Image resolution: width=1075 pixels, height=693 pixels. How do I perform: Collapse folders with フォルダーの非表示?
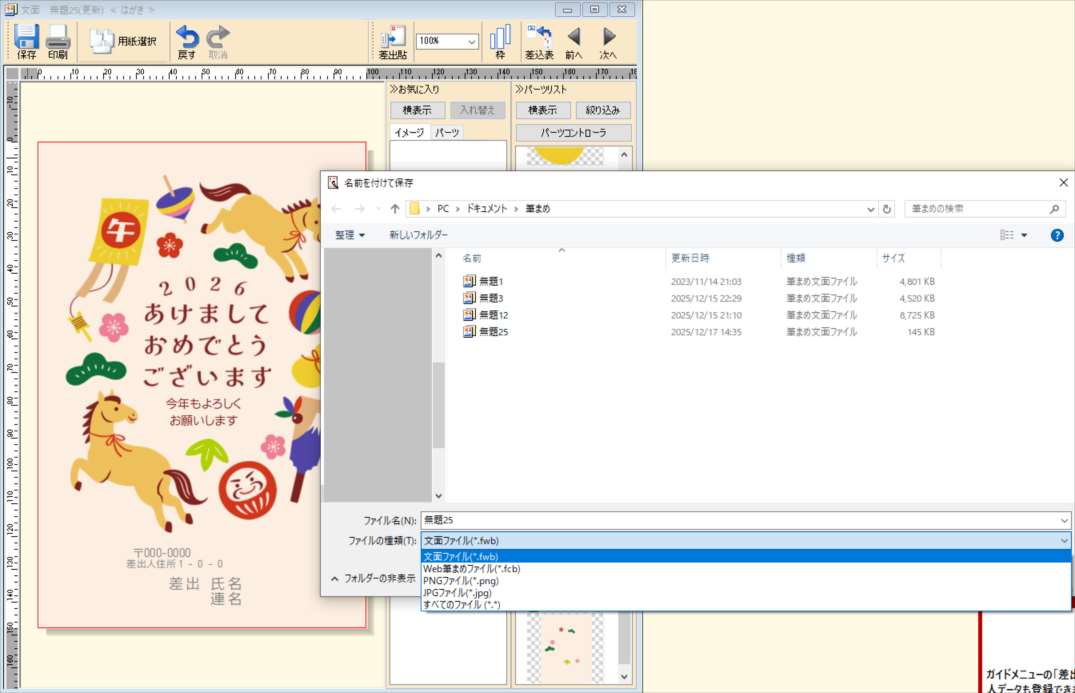(x=372, y=578)
